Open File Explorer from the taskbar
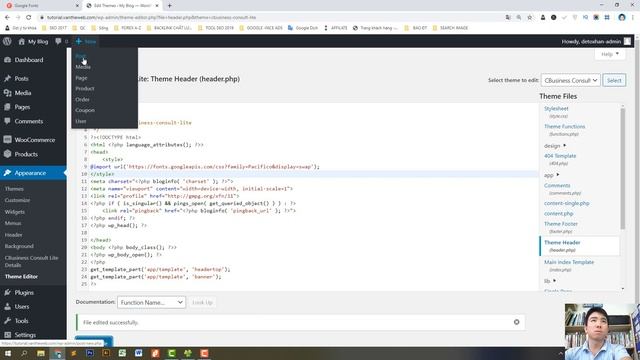This screenshot has width=640, height=360. [41, 353]
